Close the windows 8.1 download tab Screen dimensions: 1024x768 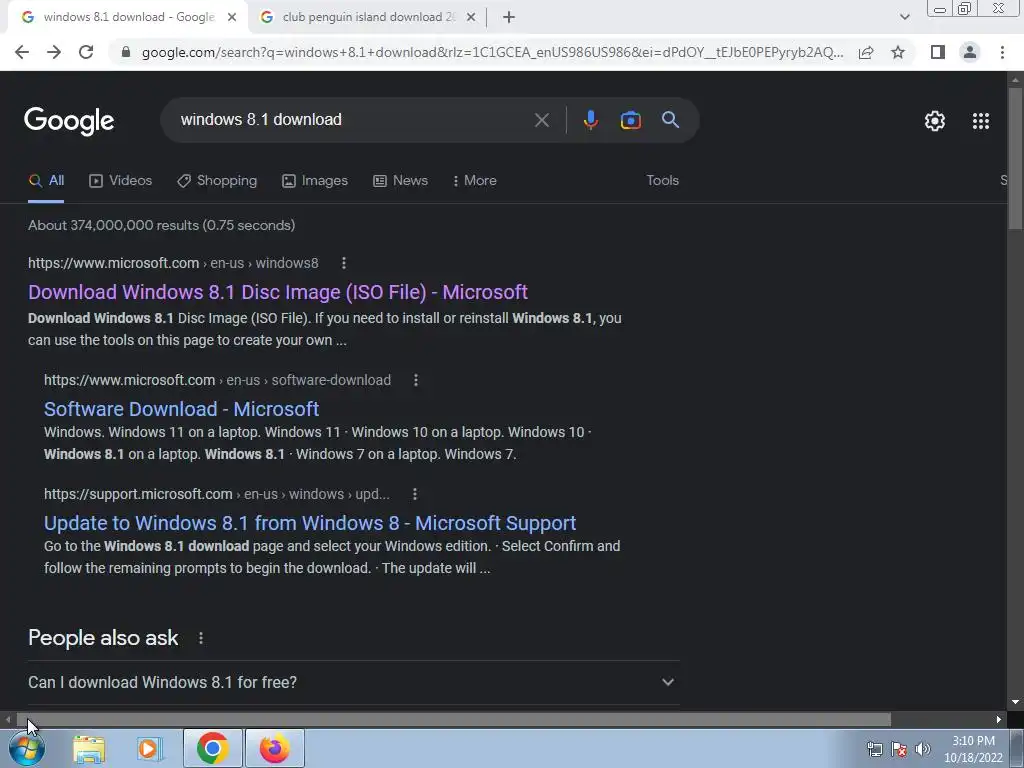232,18
